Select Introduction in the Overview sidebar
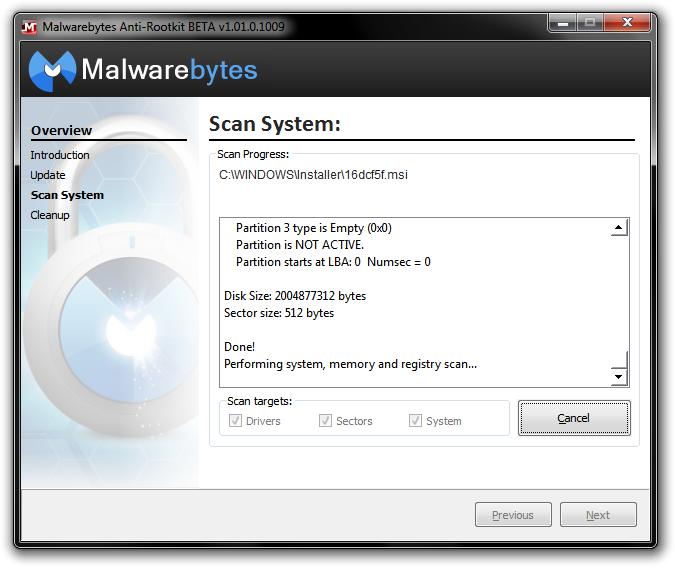 coord(60,155)
